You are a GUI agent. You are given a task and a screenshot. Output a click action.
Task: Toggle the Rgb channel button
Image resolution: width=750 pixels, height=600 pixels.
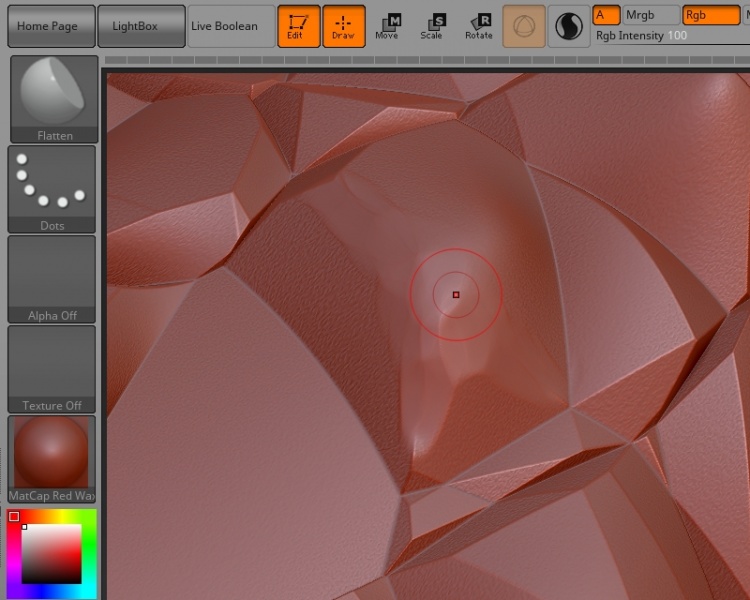711,15
